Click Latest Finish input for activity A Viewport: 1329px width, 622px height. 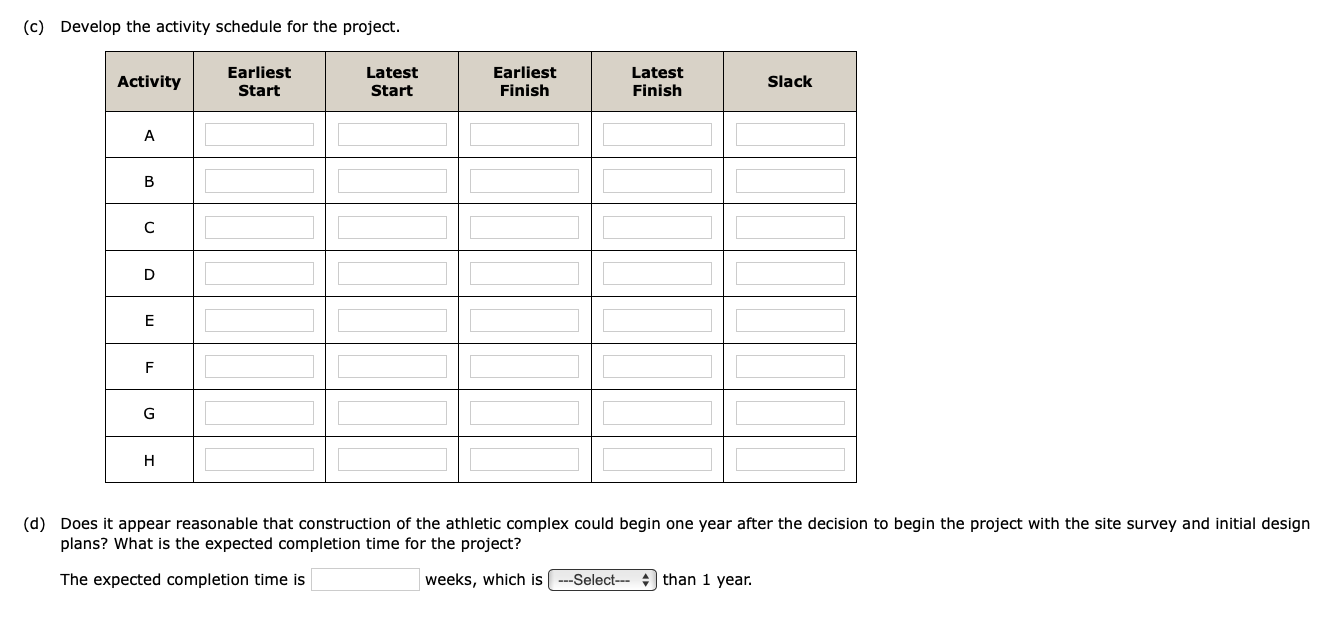pos(657,134)
